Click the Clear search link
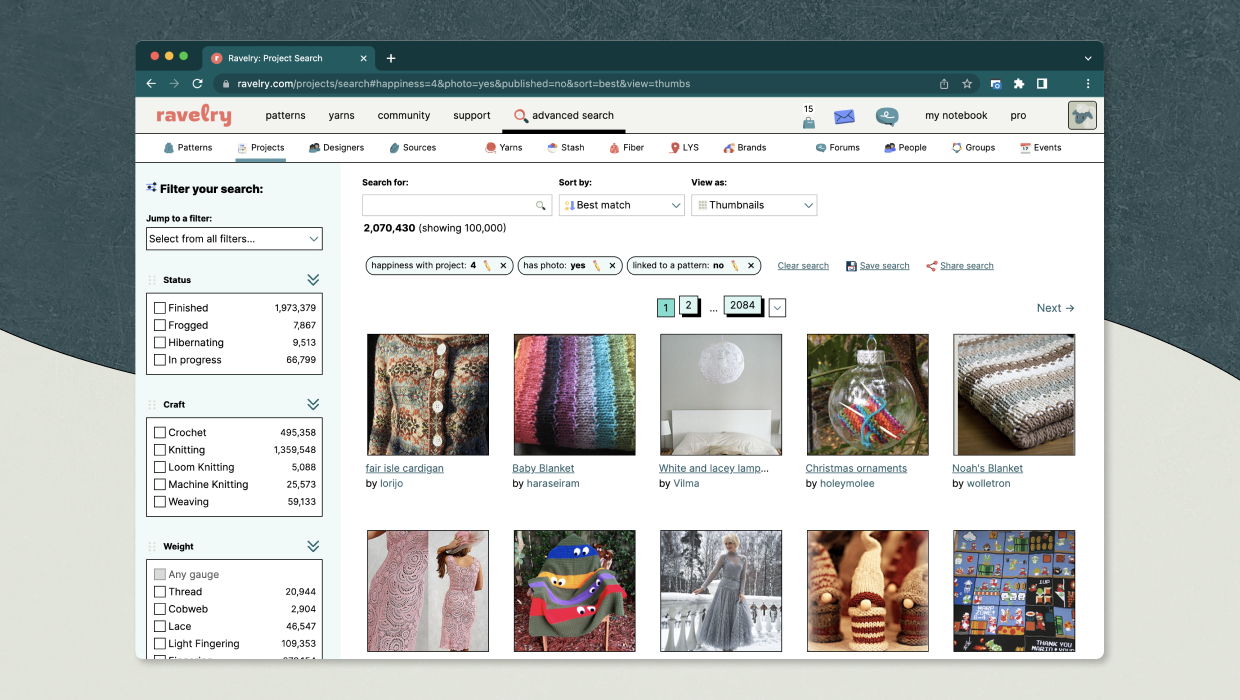1240x700 pixels. point(803,265)
